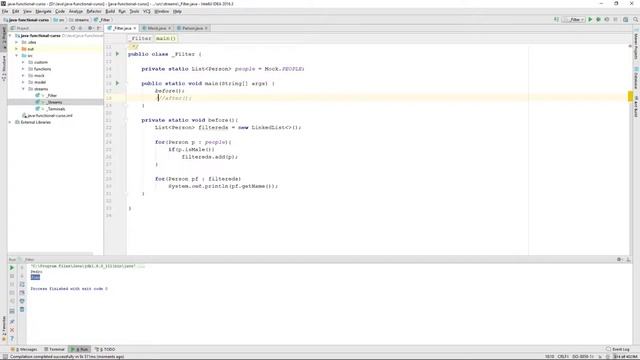Expand the custom package
This screenshot has height=360, width=640.
[23, 62]
